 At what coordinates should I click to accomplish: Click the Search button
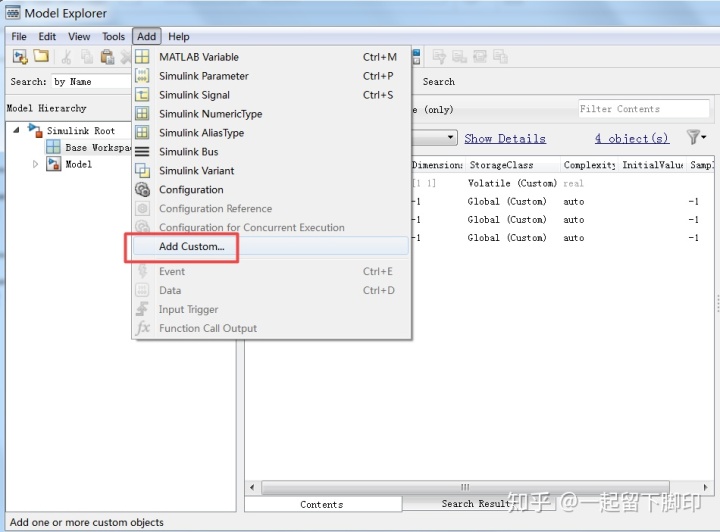tap(439, 81)
